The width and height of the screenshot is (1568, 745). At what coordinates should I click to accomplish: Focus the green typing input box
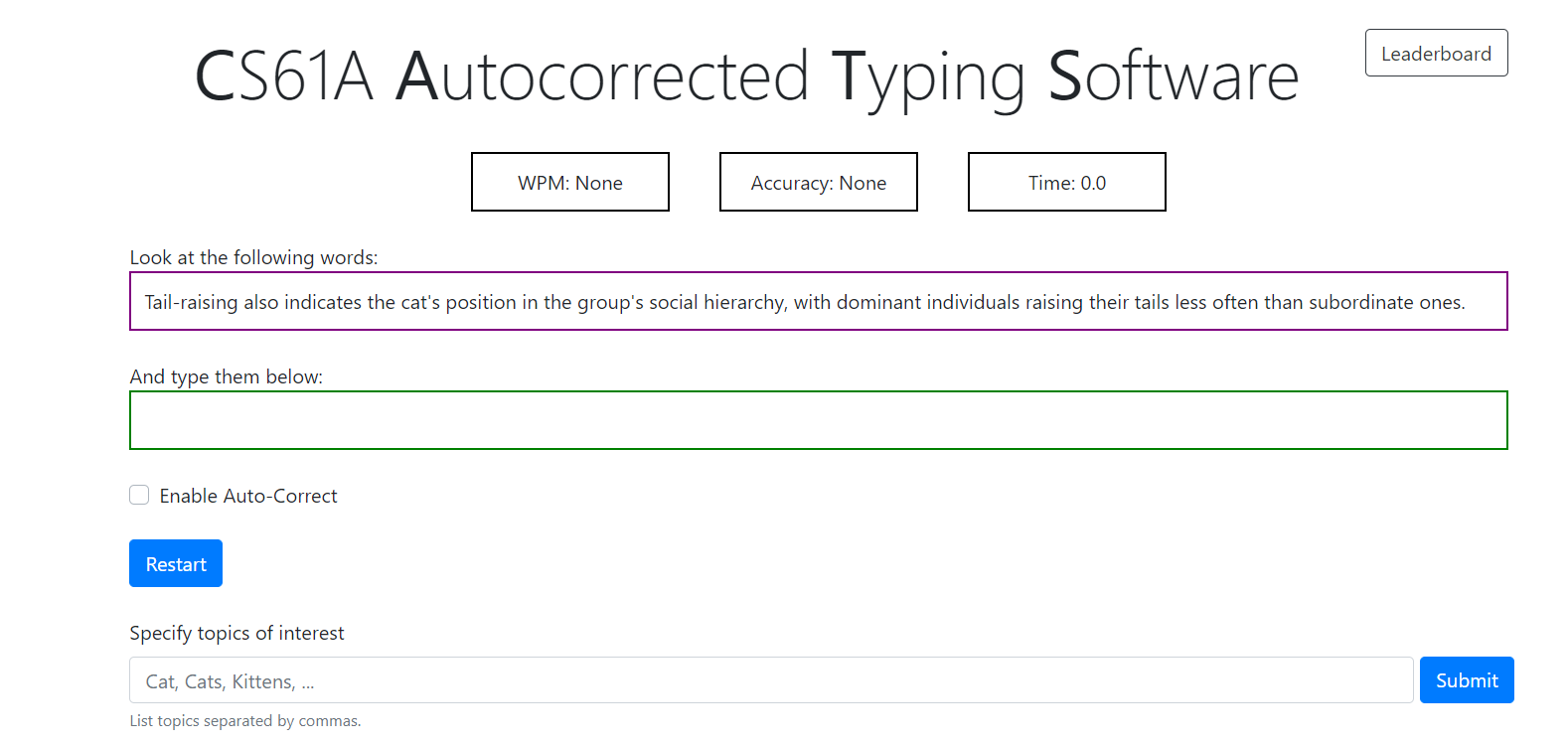(818, 420)
